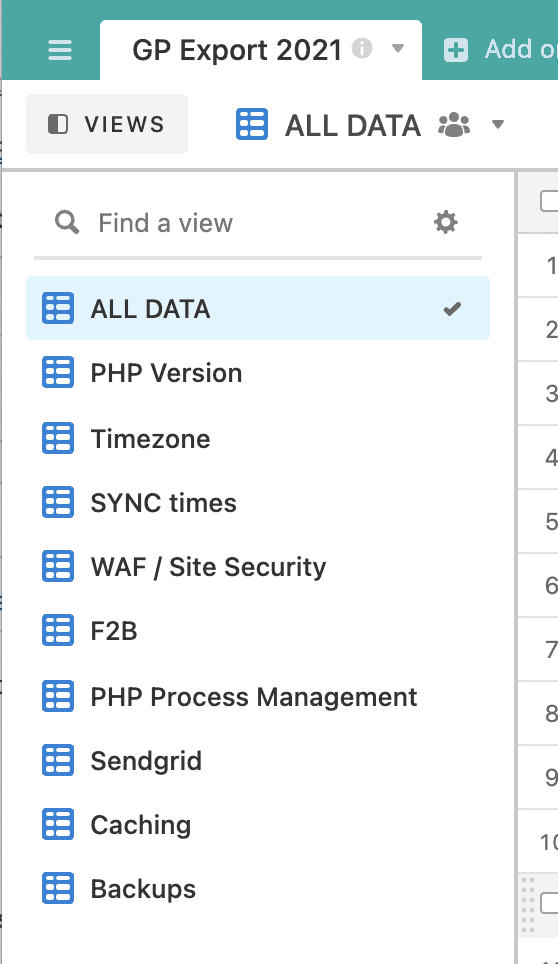Click the plus icon to add table
This screenshot has width=558, height=964.
tap(456, 50)
